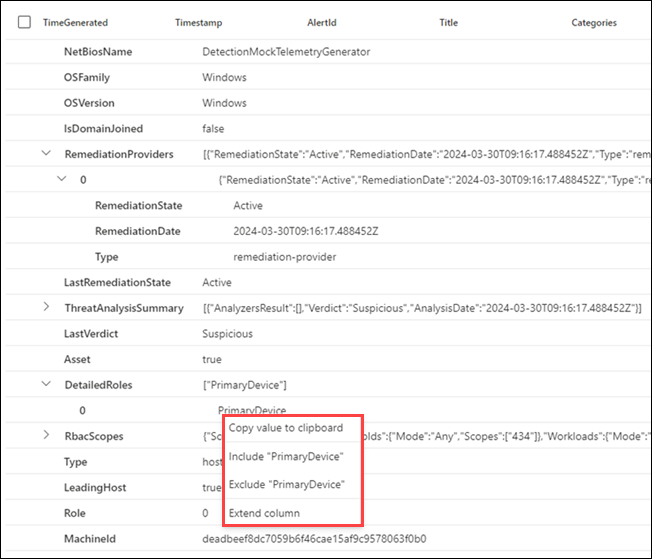
Task: Collapse the DetailedRoles row
Action: (46, 384)
